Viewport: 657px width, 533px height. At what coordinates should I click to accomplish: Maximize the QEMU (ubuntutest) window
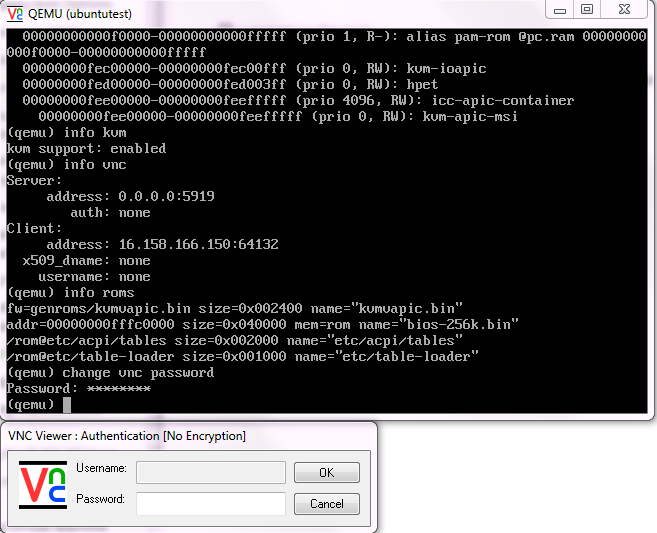(587, 10)
